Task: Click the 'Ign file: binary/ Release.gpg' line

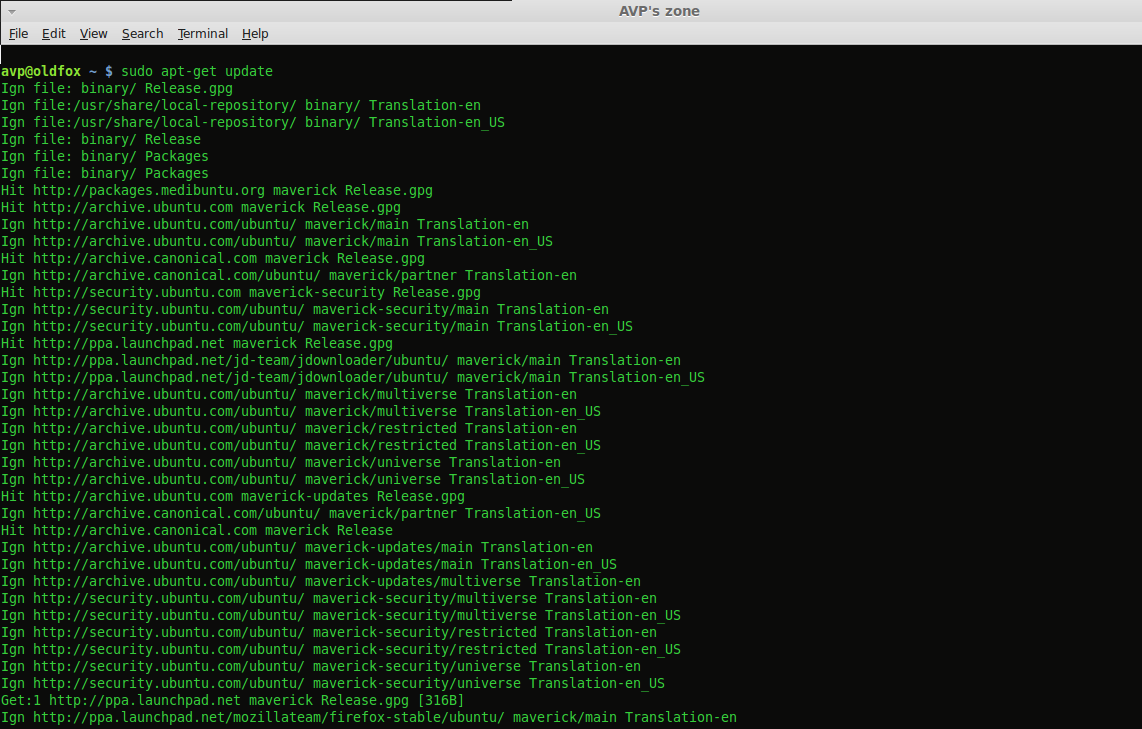Action: 117,88
